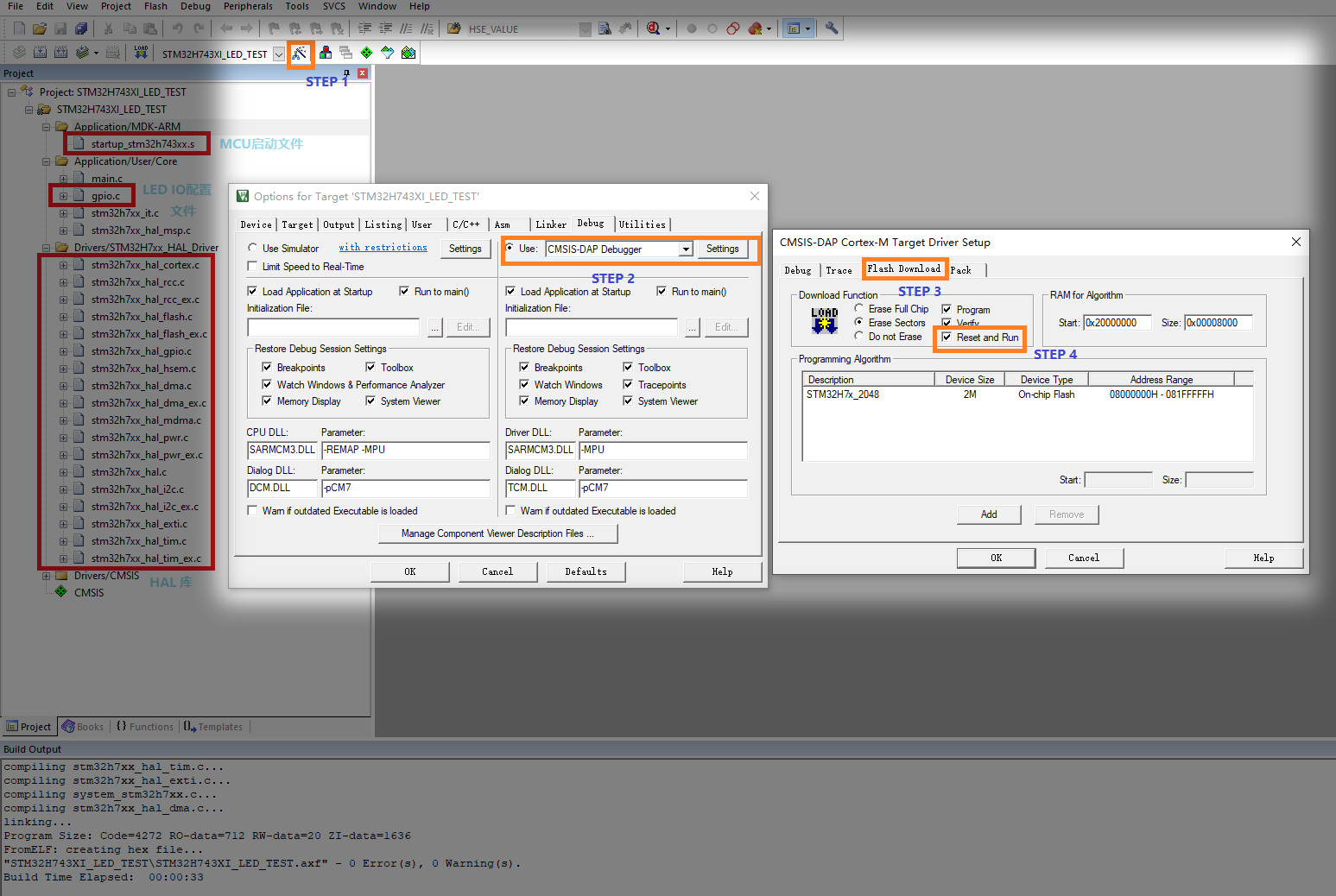The image size is (1336, 896).
Task: Toggle Watch Windows & Performance Analyzer checkbox
Action: pyautogui.click(x=267, y=385)
